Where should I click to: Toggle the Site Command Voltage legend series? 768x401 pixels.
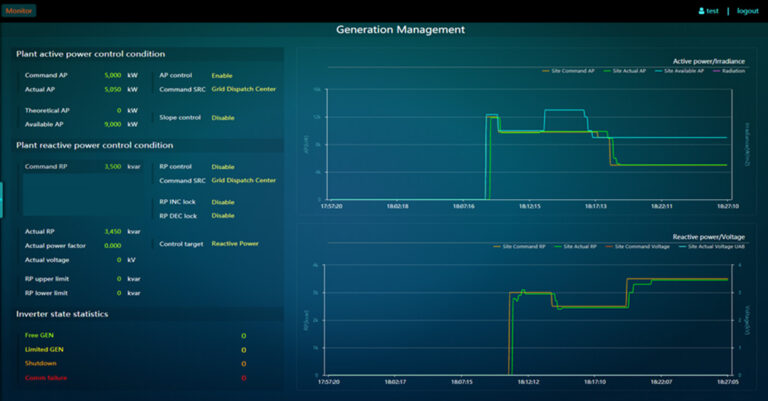(x=638, y=246)
